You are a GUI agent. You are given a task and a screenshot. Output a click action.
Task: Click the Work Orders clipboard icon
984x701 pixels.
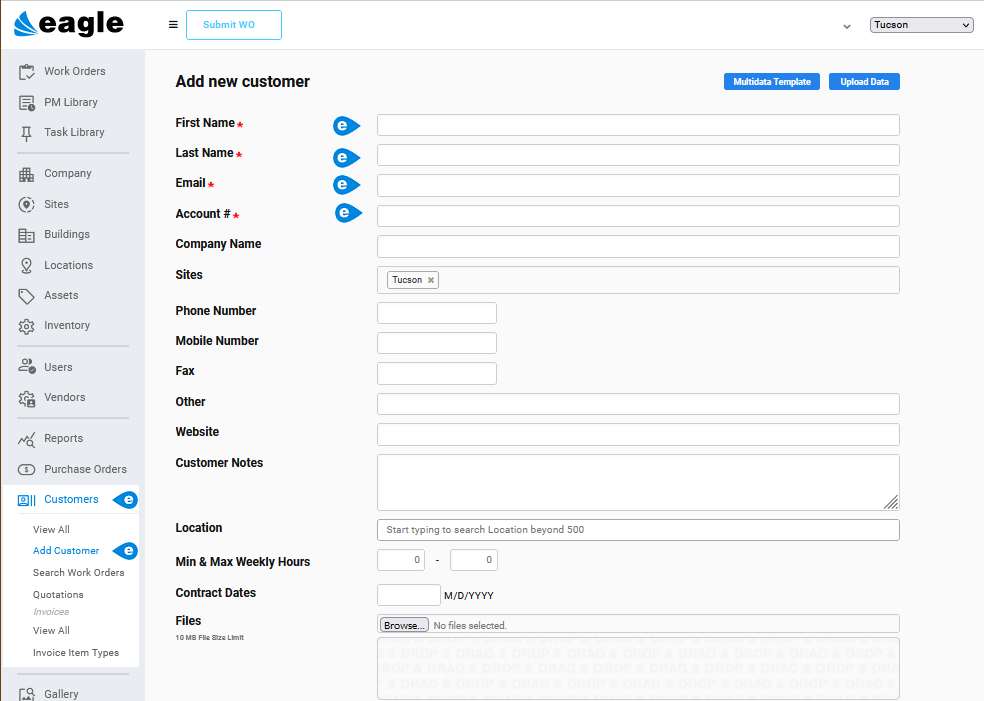tap(26, 72)
